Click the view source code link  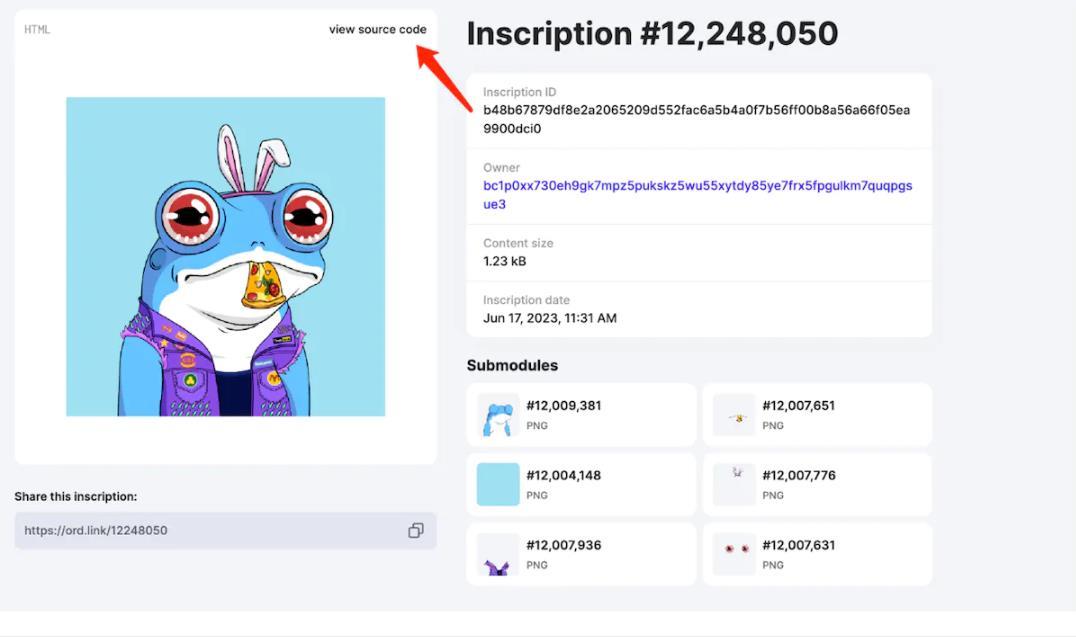(377, 29)
